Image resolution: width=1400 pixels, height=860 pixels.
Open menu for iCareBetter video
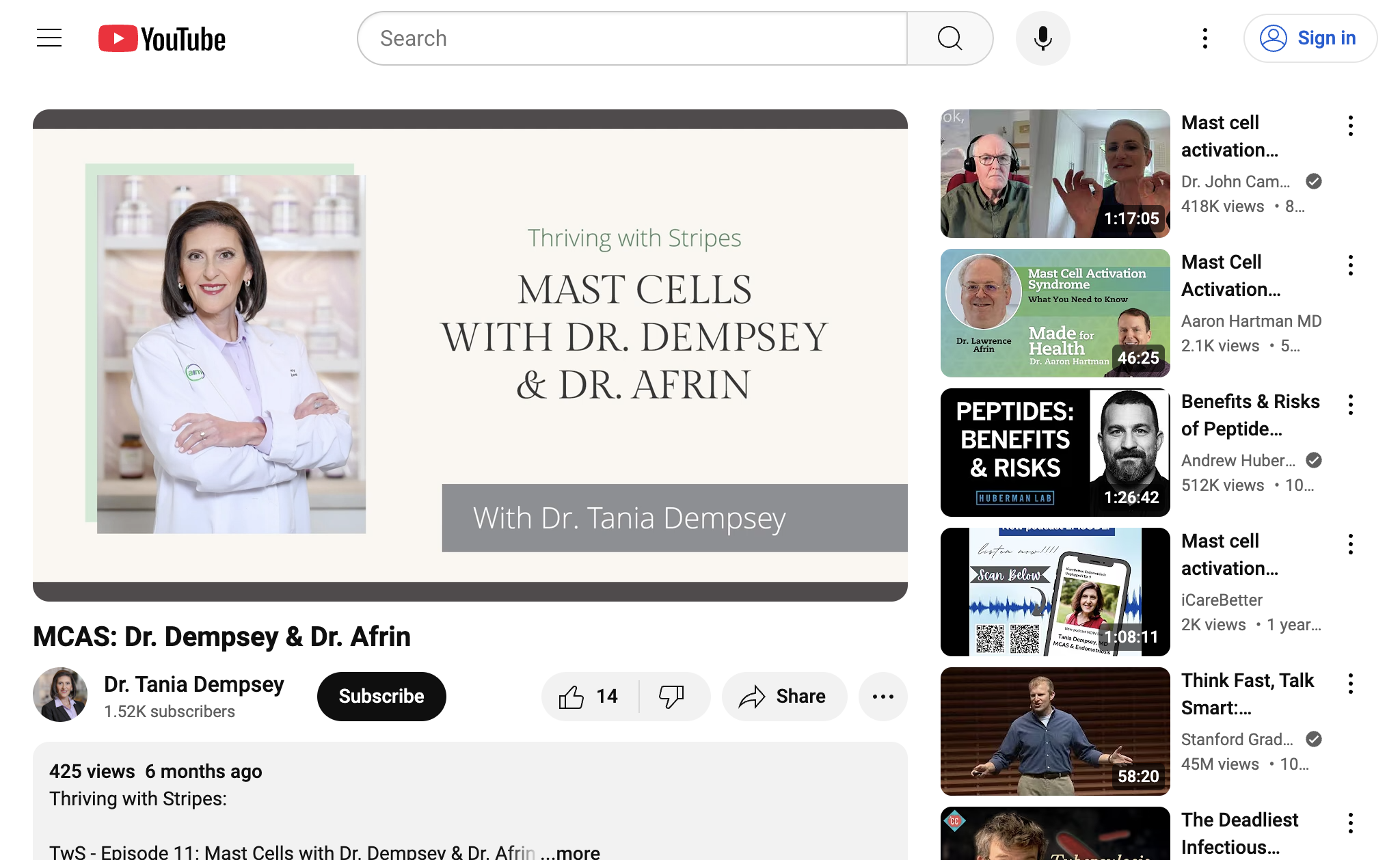click(1350, 544)
